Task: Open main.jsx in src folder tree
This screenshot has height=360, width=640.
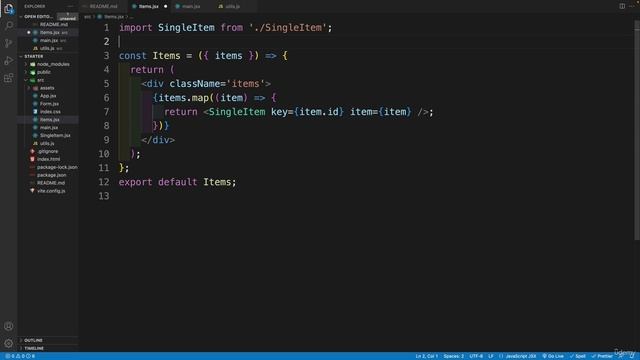Action: 48,127
